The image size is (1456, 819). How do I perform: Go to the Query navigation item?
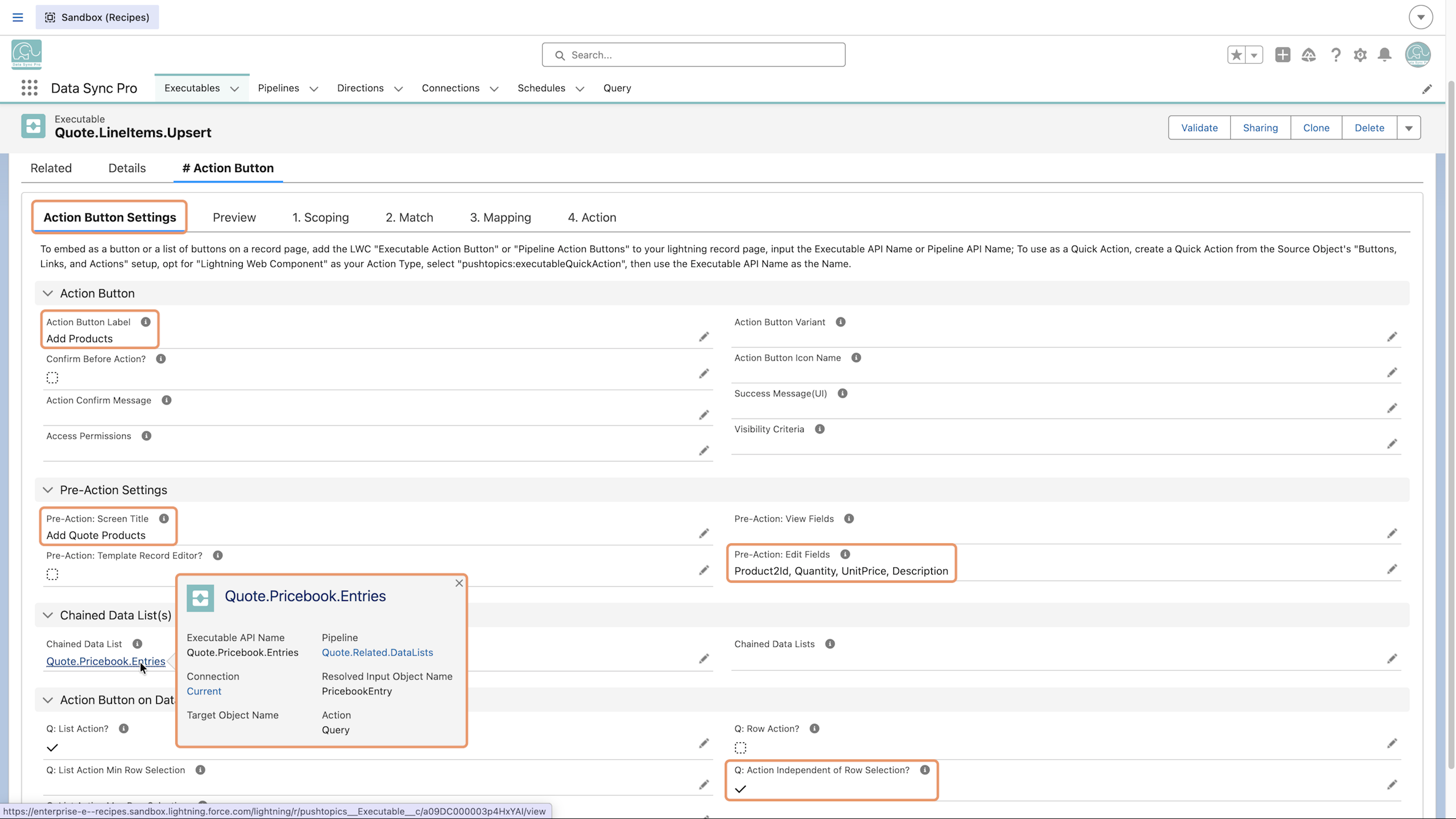pyautogui.click(x=617, y=88)
